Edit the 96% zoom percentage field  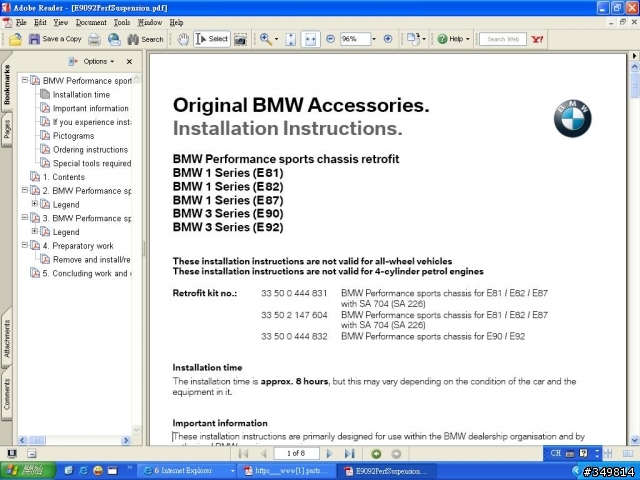pyautogui.click(x=355, y=39)
